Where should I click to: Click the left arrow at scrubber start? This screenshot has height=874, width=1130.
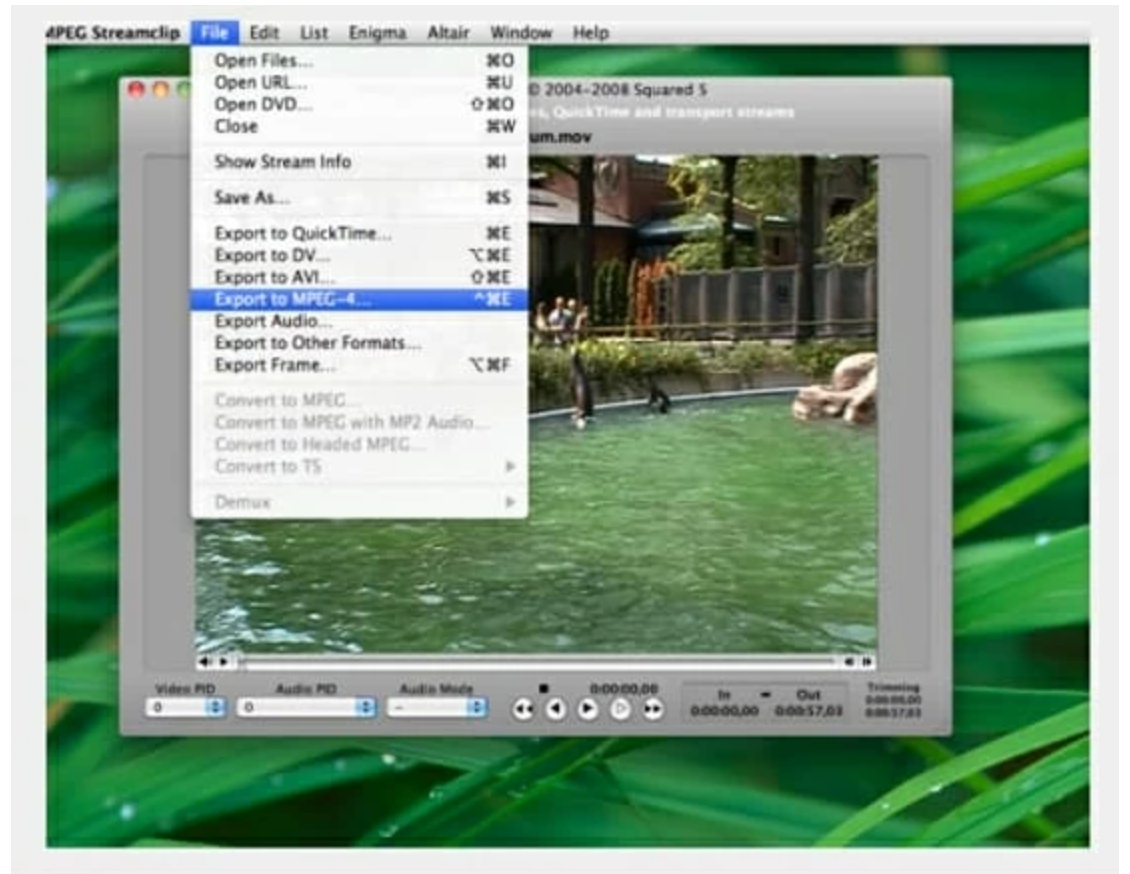[205, 661]
